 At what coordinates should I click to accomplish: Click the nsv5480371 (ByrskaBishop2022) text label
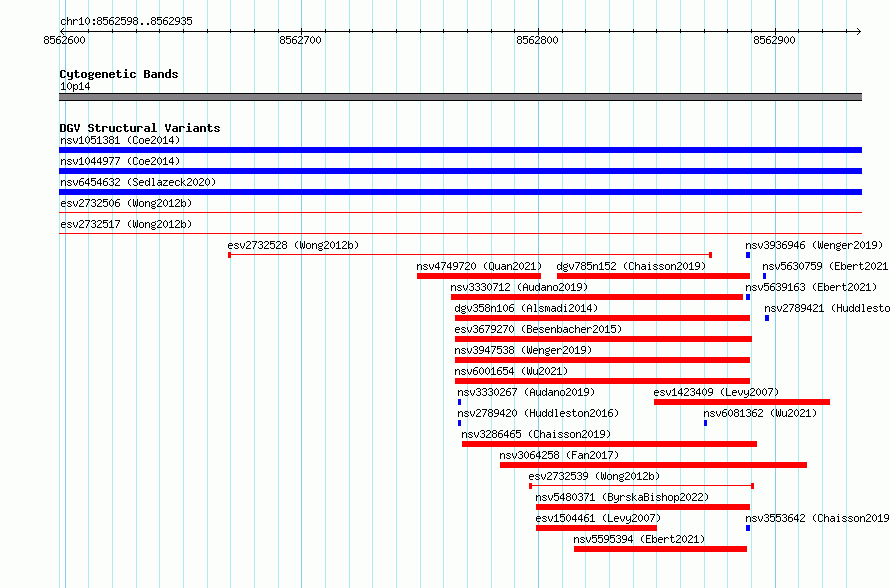tap(622, 497)
